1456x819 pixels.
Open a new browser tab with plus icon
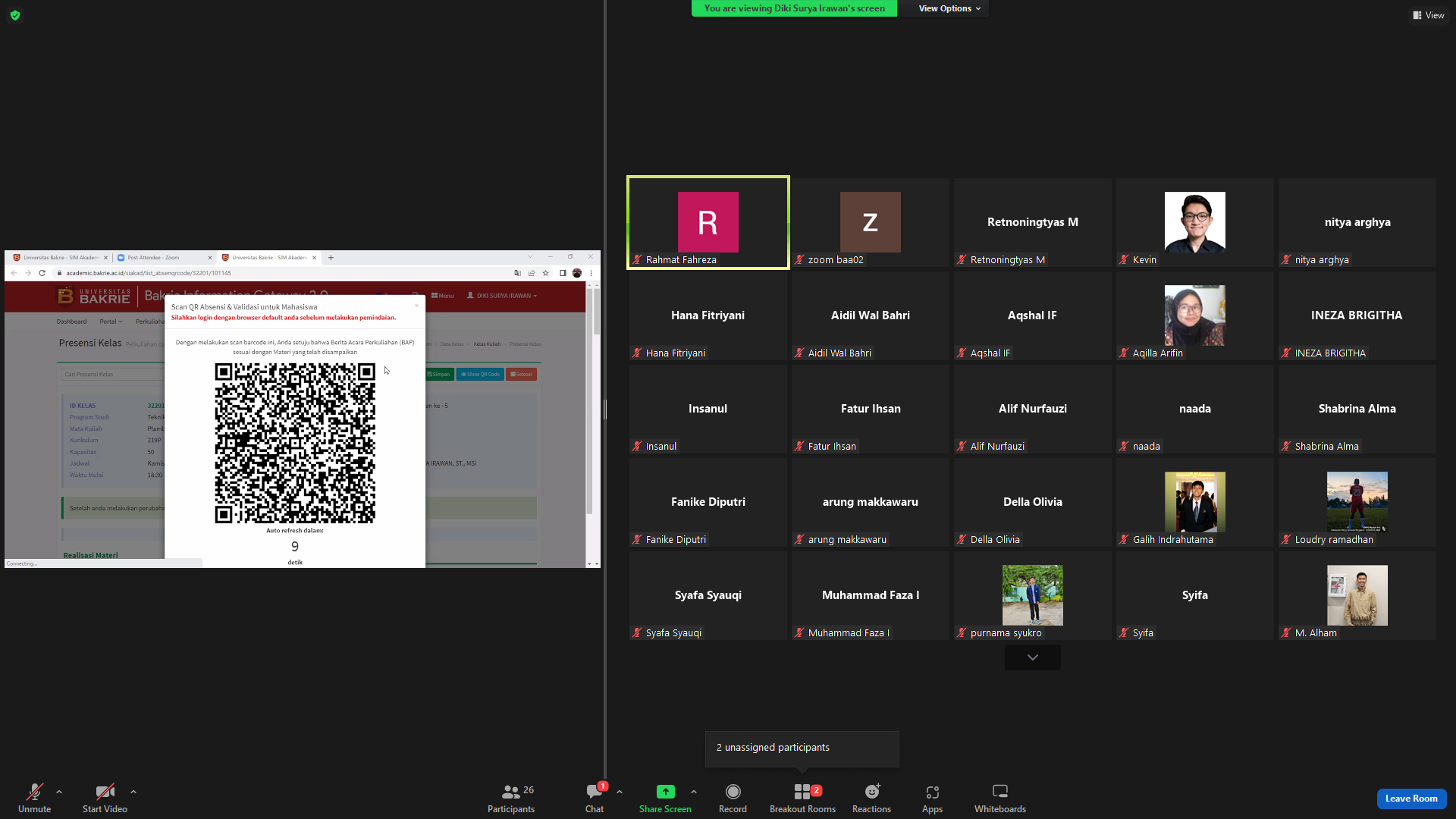pos(331,258)
